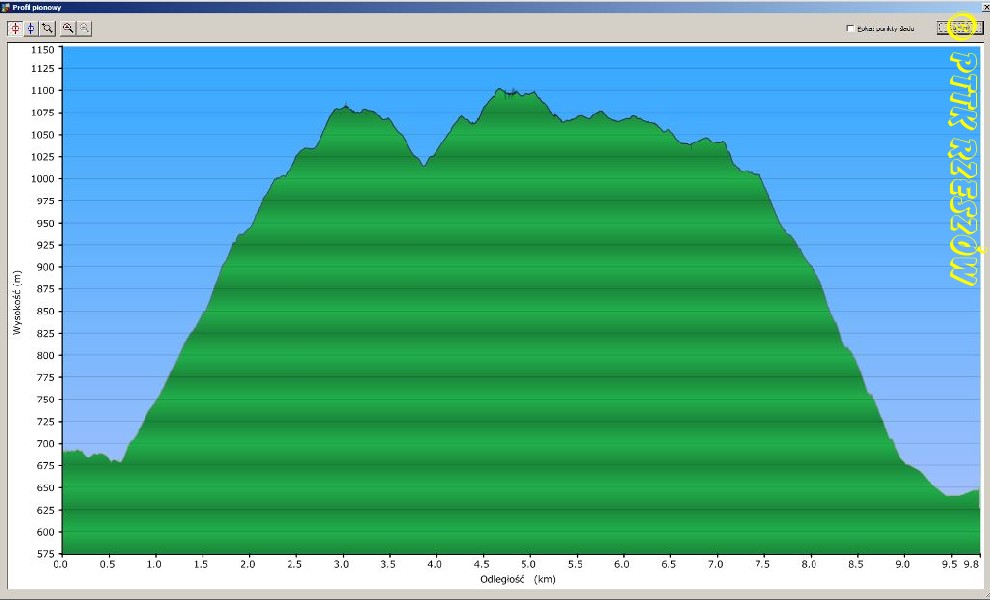The height and width of the screenshot is (600, 990).
Task: Enable the show track points checkbox
Action: (x=850, y=29)
